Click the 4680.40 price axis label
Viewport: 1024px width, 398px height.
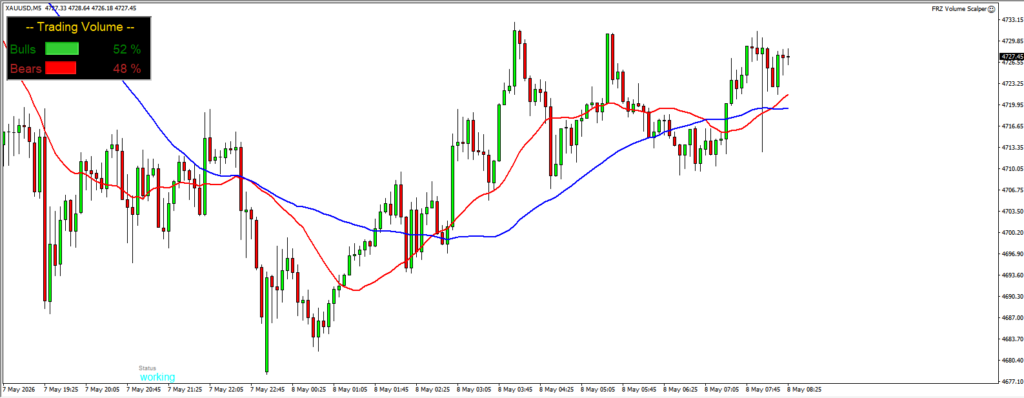pos(1011,361)
